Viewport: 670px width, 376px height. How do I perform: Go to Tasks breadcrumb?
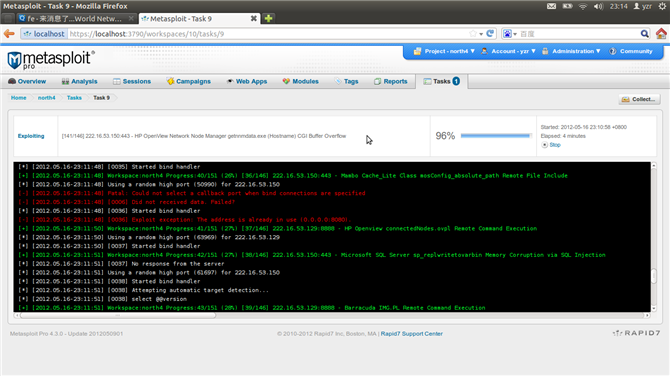pos(74,98)
